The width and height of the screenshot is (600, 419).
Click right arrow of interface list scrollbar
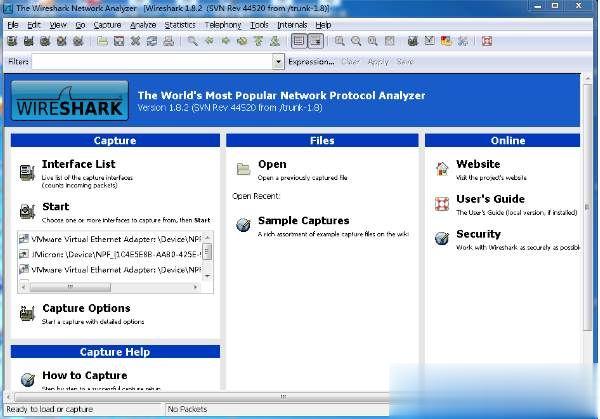pos(196,287)
